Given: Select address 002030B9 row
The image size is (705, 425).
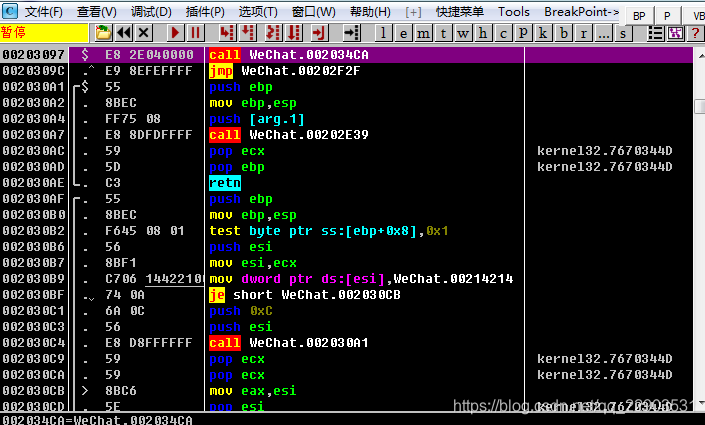Looking at the screenshot, I should click(34, 279).
